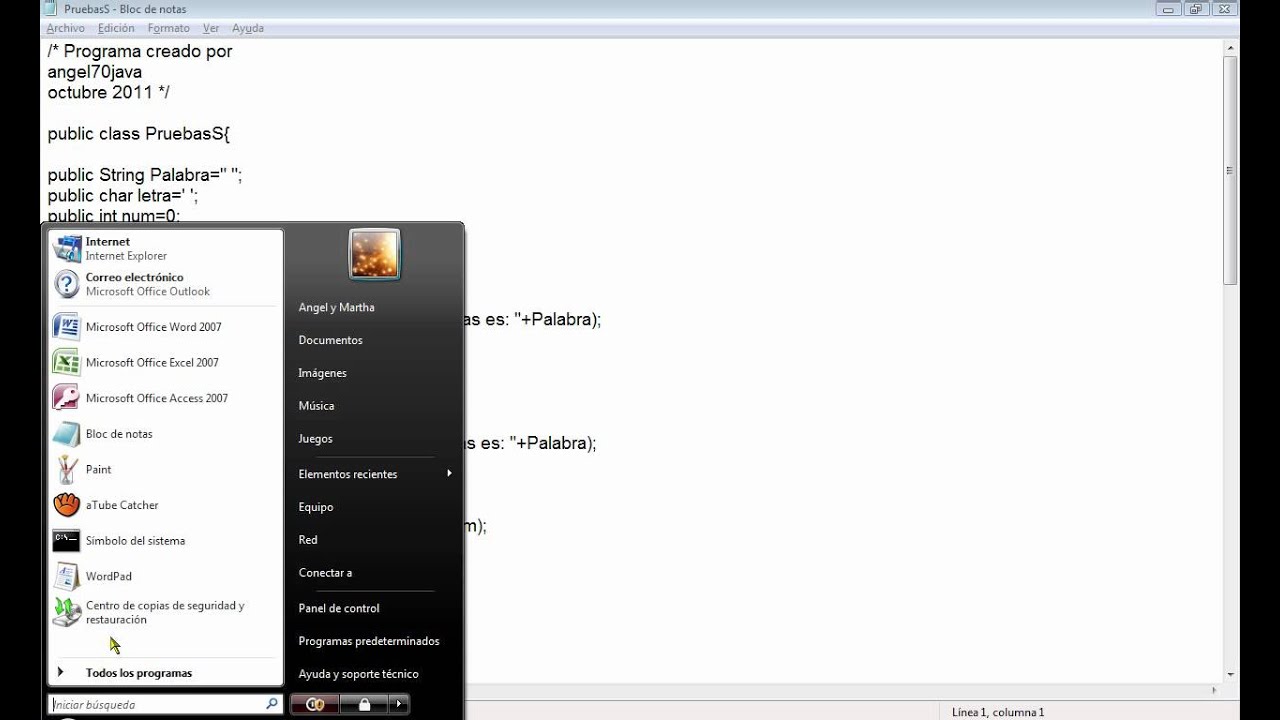Click Notepad vertical scrollbar thumb
Screen dimensions: 1280x720
pos(1231,172)
